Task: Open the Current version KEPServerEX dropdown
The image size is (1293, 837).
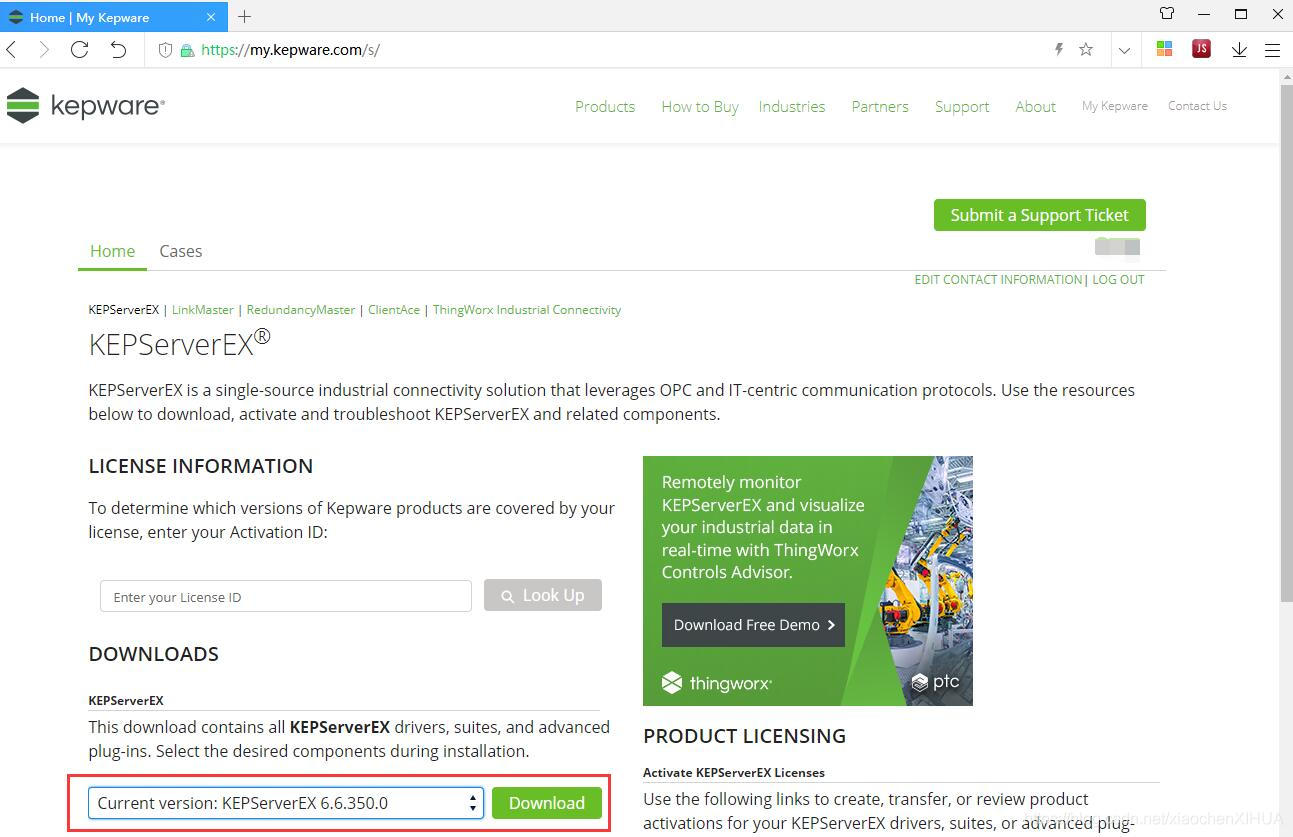Action: 286,803
